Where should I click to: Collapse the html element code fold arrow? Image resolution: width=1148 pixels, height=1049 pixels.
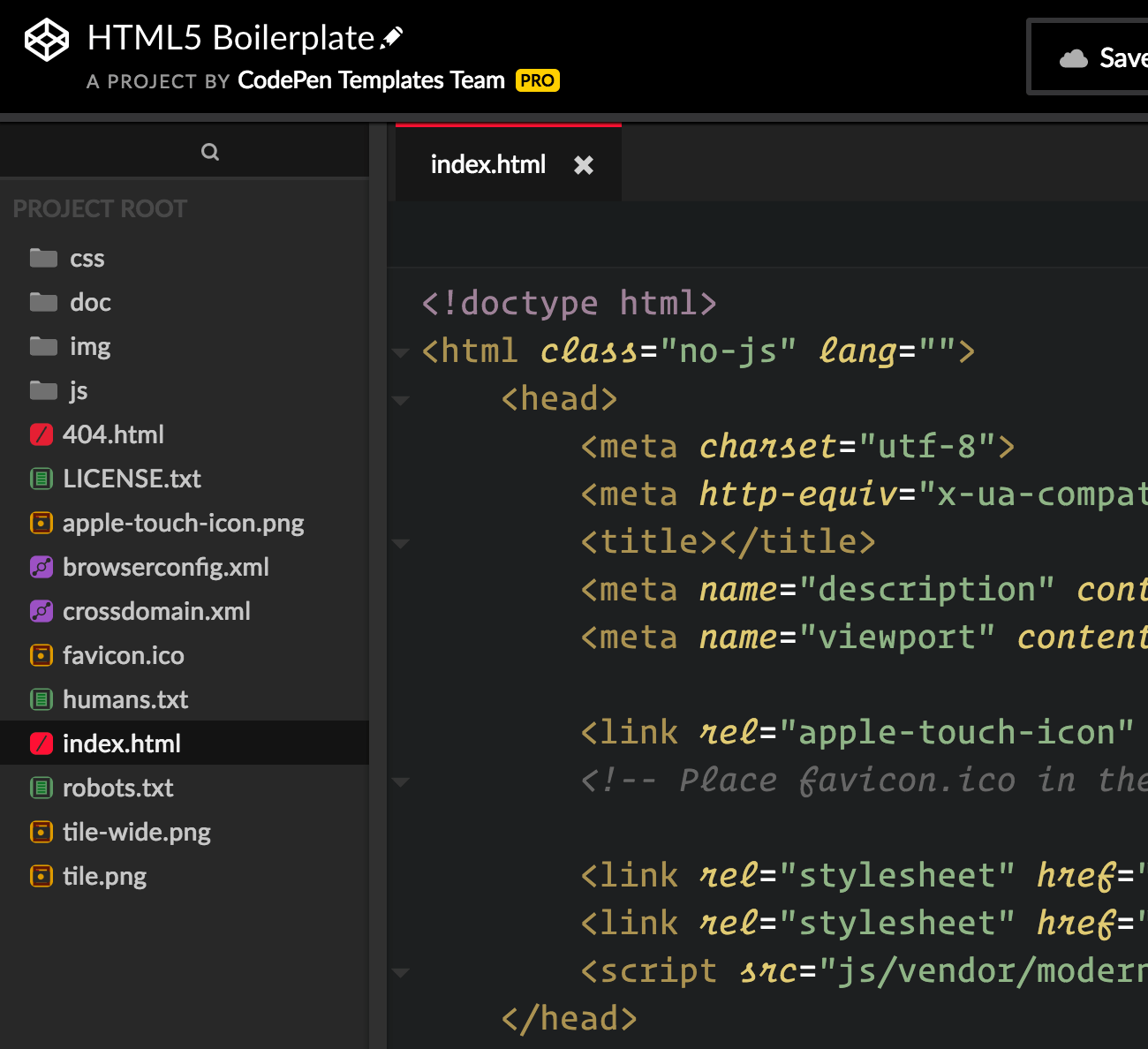[401, 351]
